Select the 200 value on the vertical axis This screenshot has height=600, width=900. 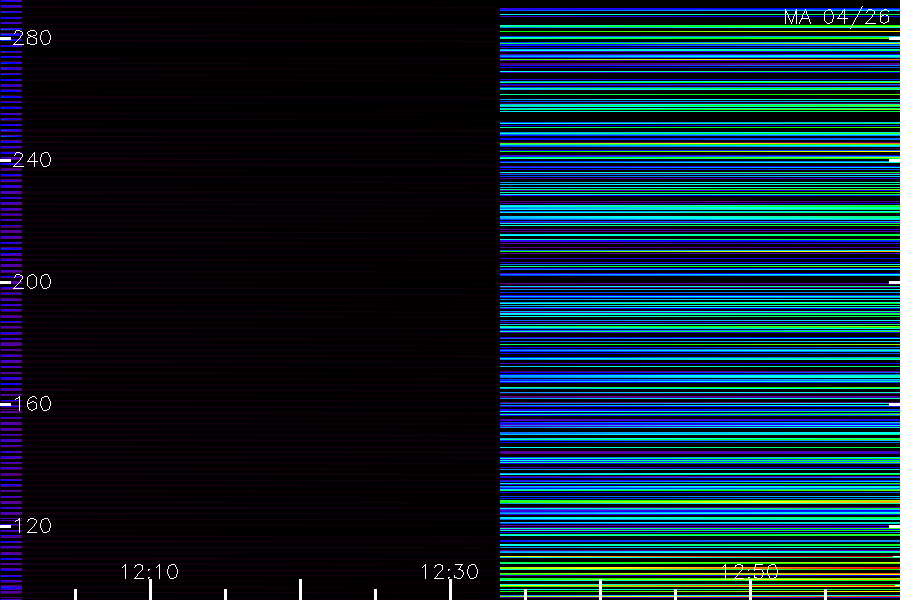tap(32, 282)
